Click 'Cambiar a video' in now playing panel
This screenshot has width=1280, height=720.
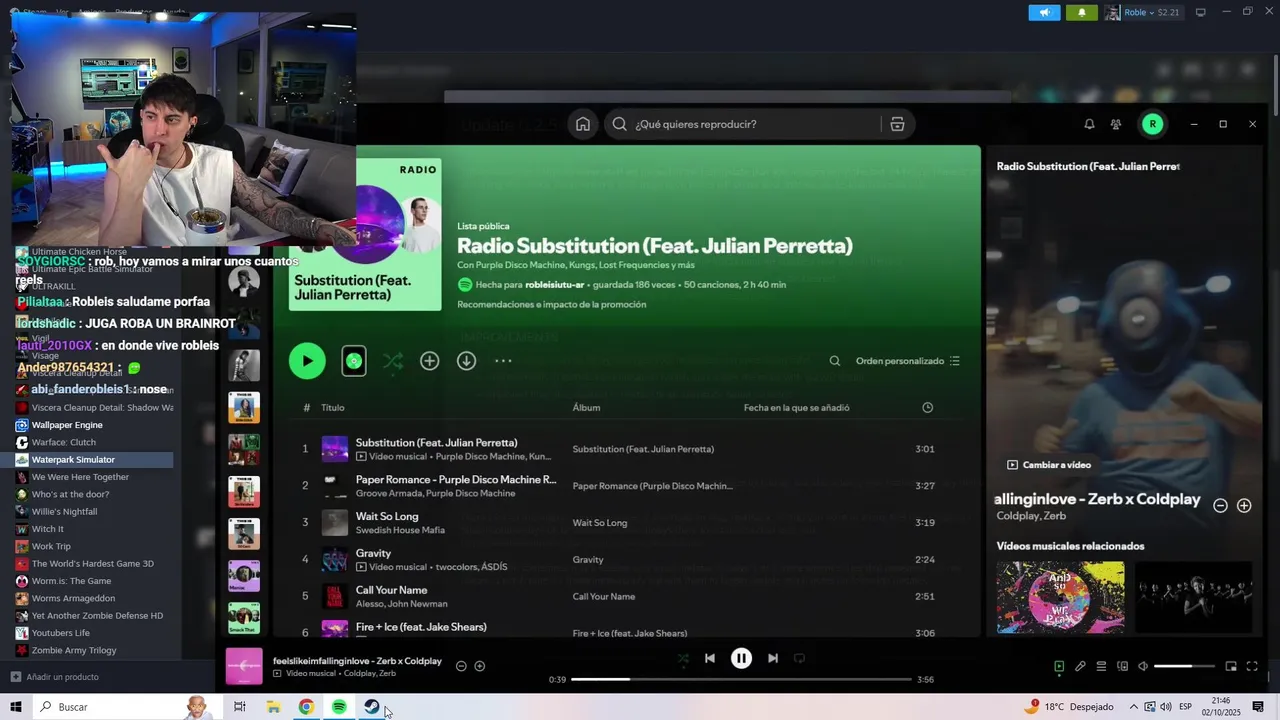coord(1049,465)
